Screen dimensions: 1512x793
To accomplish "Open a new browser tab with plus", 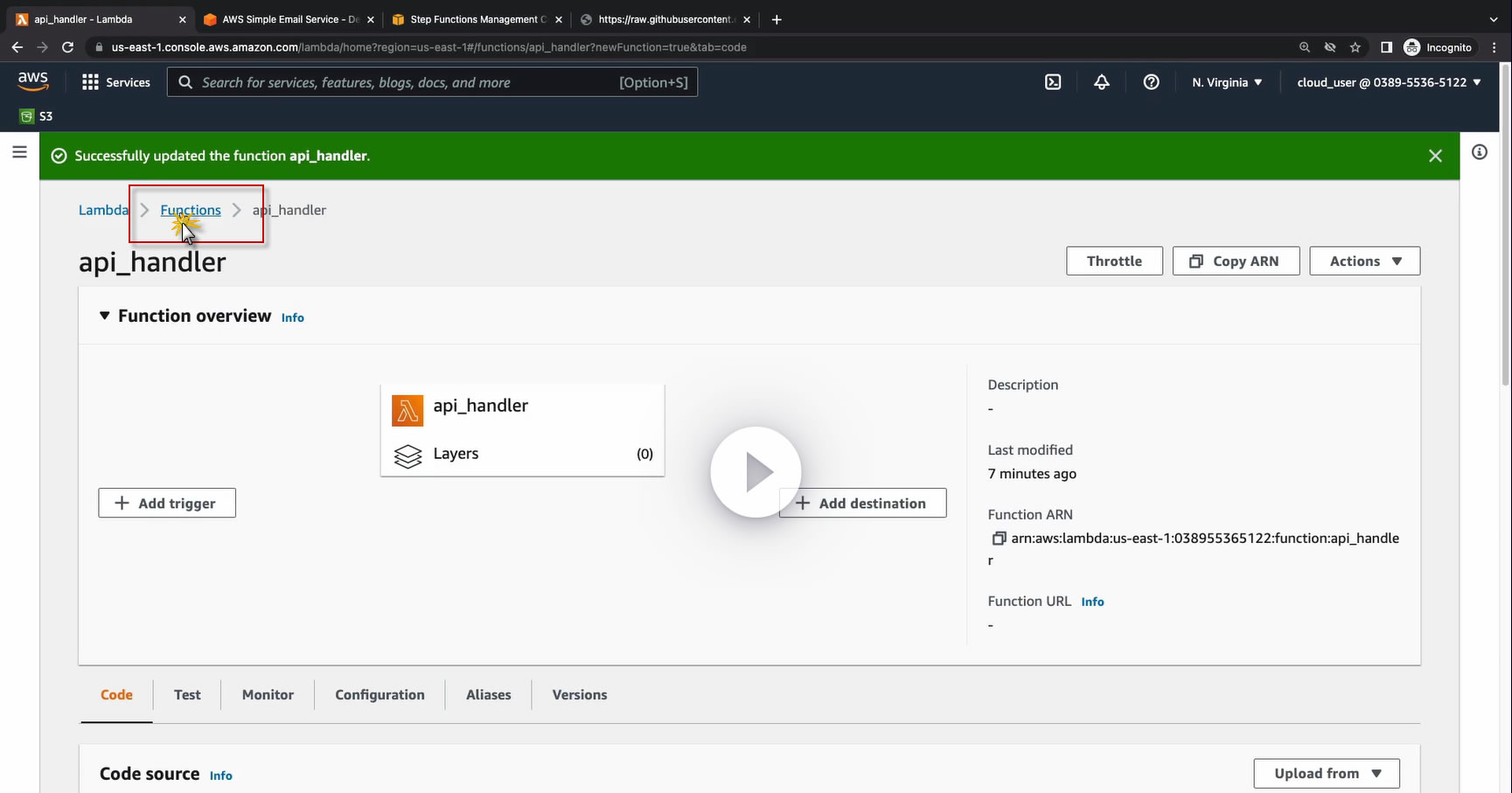I will [777, 19].
